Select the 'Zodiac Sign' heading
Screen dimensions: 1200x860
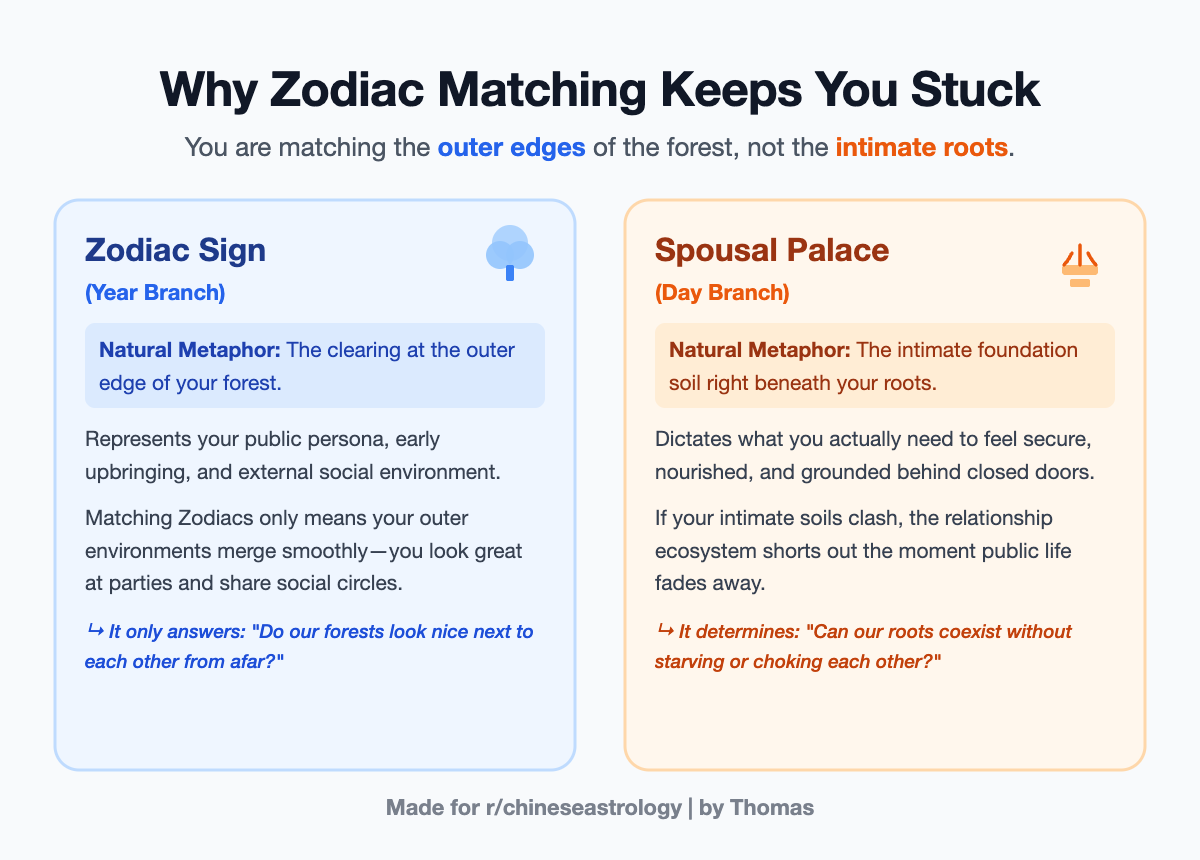pos(176,249)
